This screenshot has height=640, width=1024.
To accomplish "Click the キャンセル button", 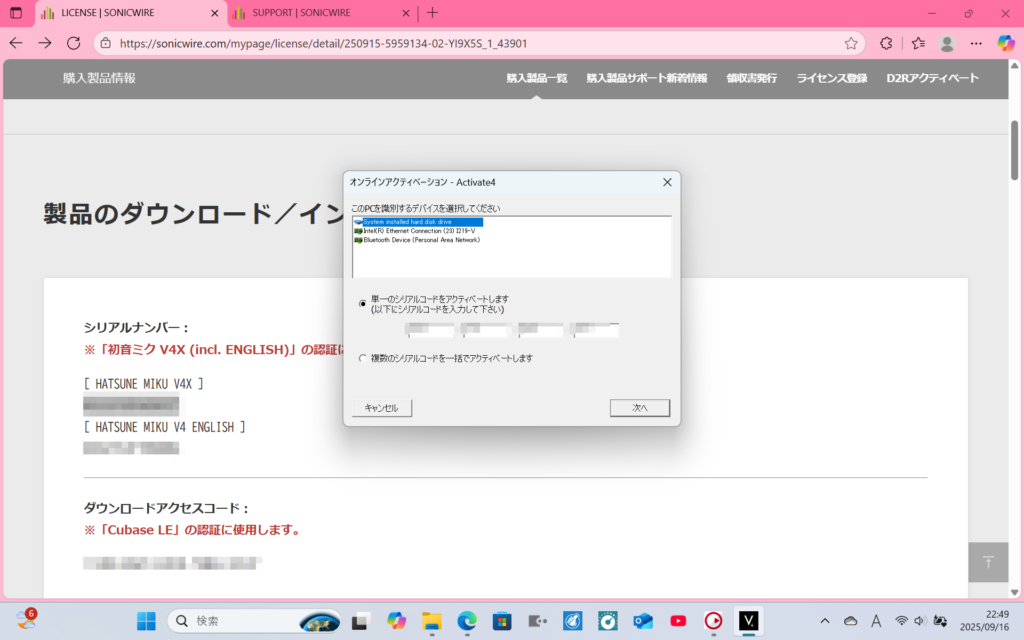I will coord(381,408).
